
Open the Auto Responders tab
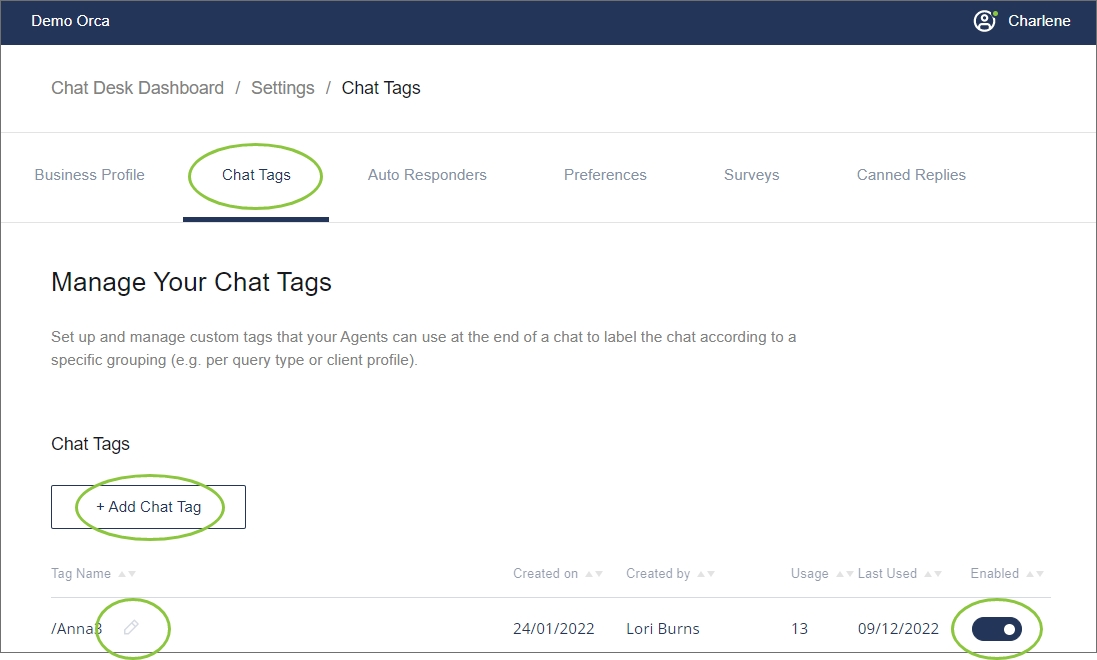pos(427,175)
